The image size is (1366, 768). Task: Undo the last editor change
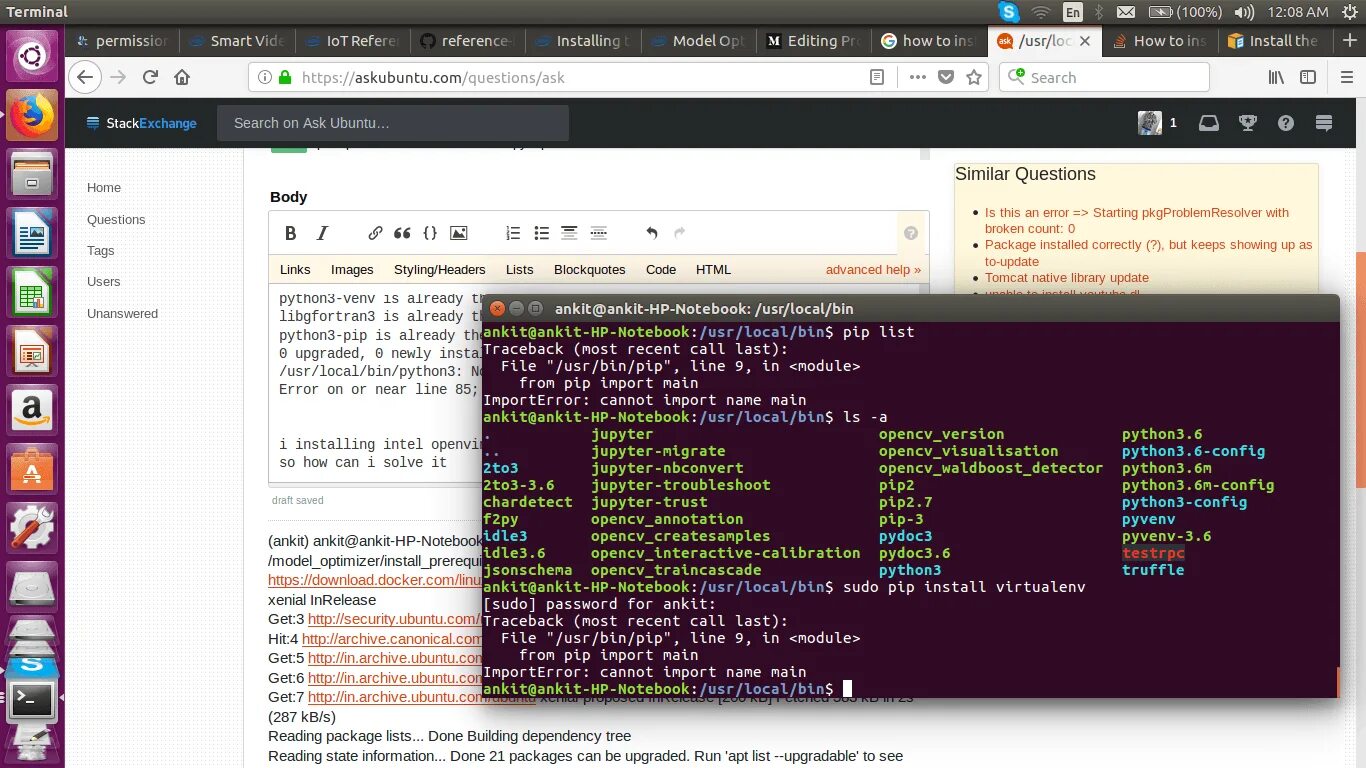point(652,233)
